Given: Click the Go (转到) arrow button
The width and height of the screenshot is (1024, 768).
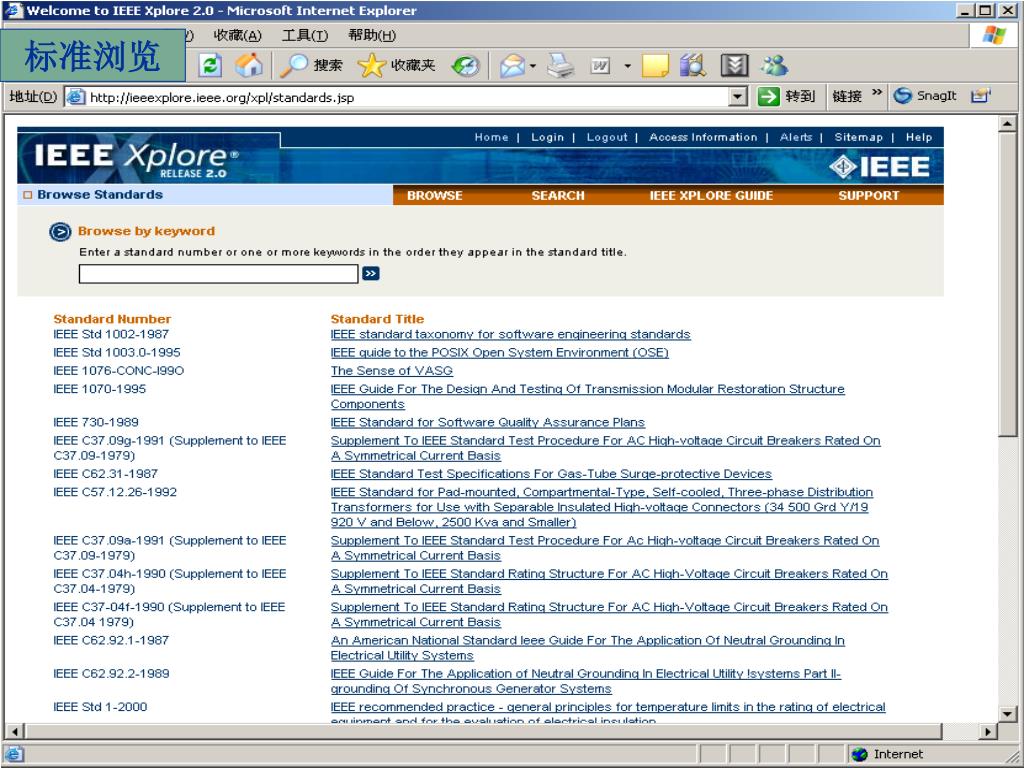Looking at the screenshot, I should 787,96.
